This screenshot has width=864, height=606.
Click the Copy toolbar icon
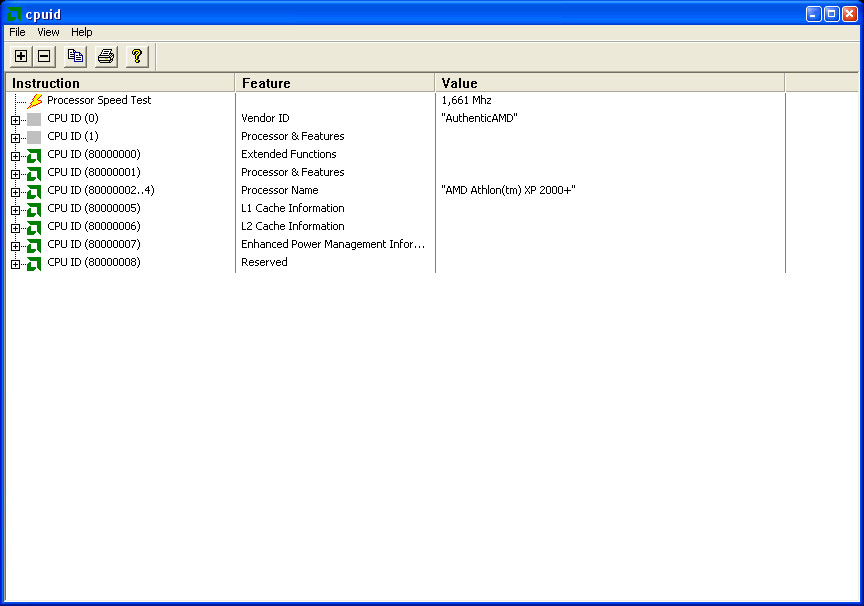point(75,56)
